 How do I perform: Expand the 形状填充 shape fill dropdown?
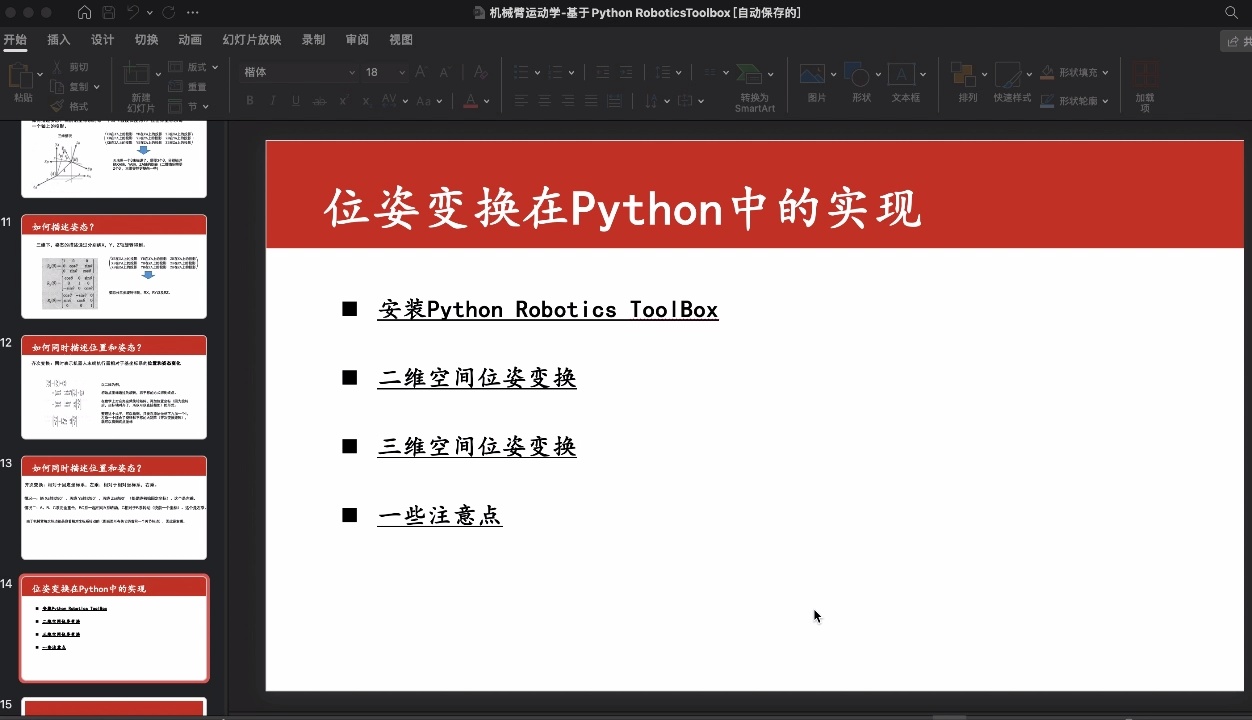click(1104, 72)
